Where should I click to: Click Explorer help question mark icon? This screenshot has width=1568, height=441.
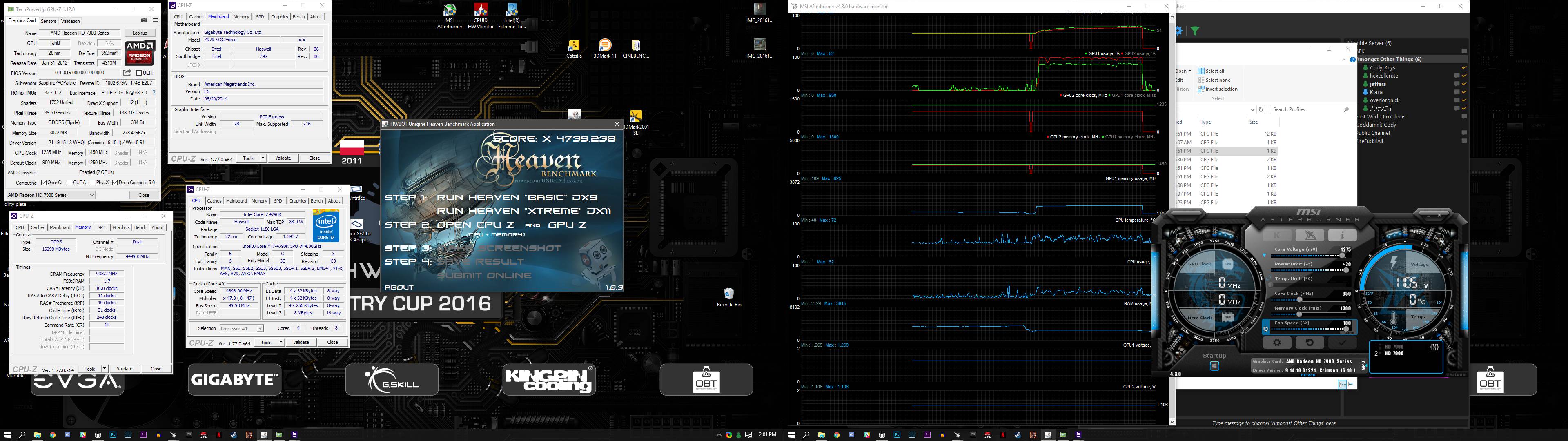pos(1352,60)
